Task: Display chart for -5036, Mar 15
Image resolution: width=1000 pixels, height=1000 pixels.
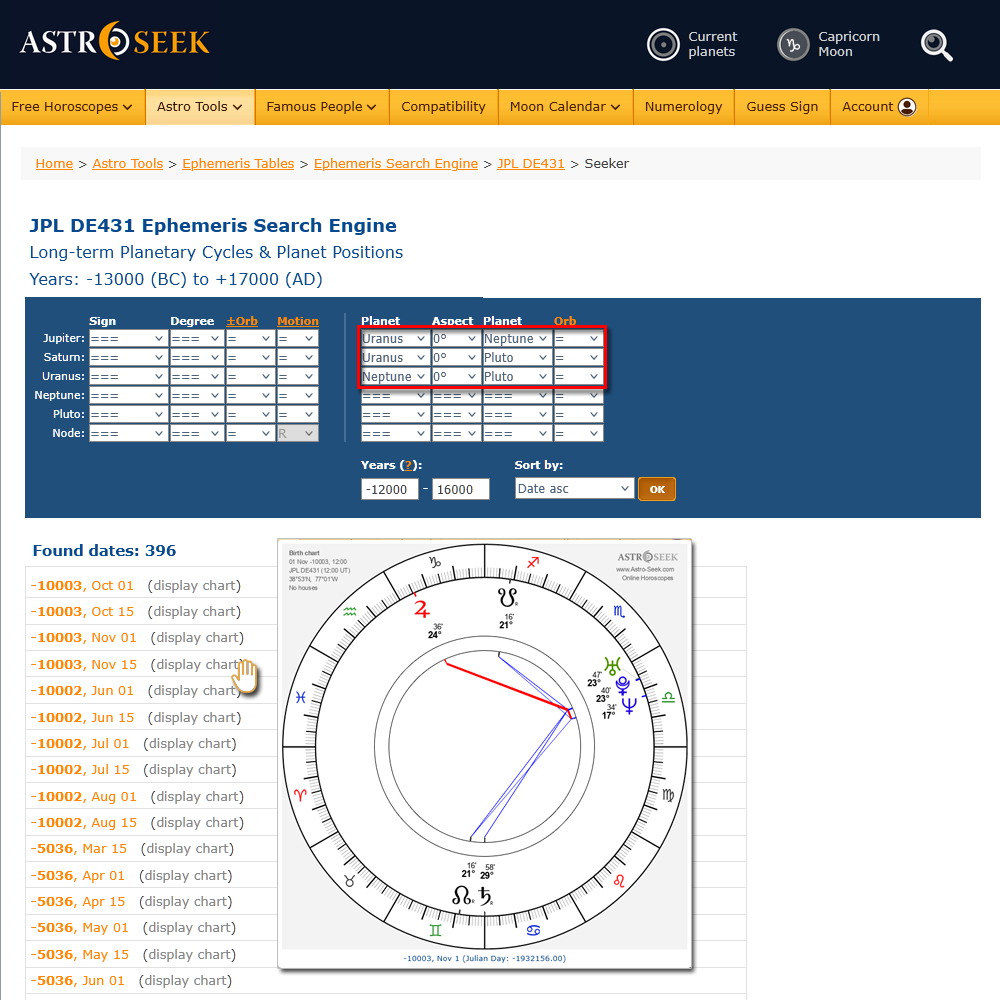Action: click(187, 849)
